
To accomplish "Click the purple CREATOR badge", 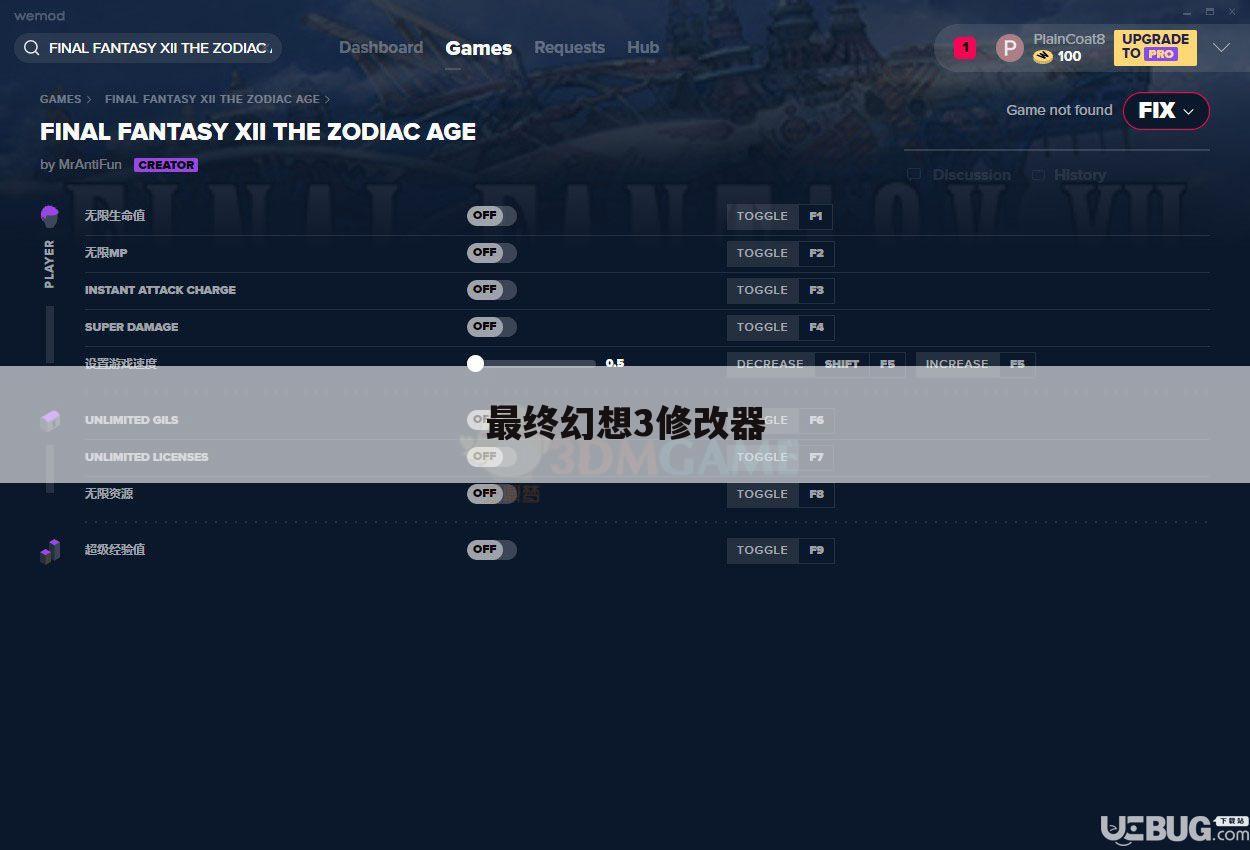I will coord(166,165).
